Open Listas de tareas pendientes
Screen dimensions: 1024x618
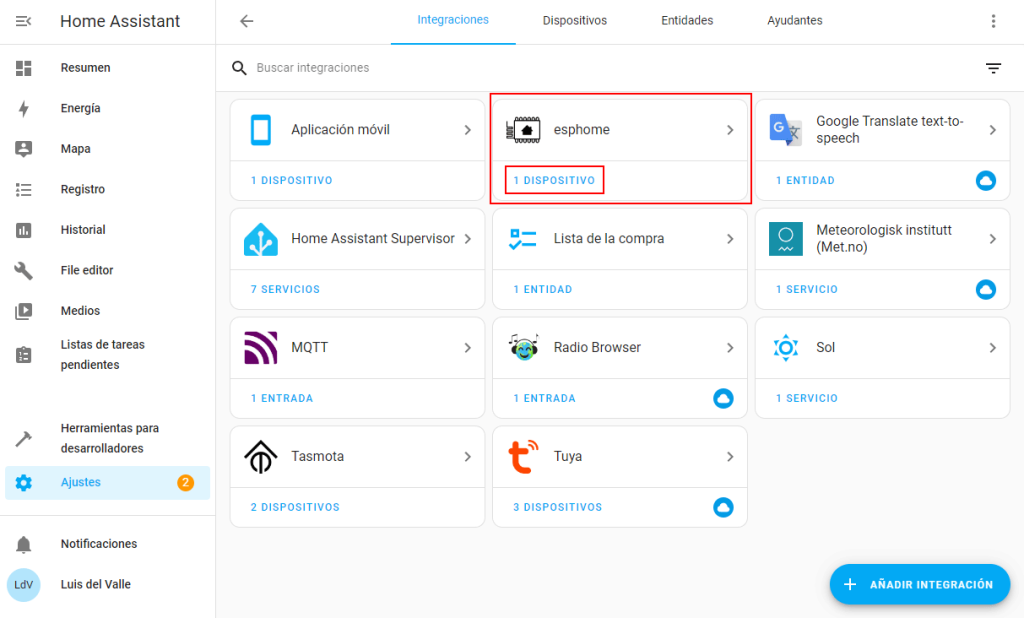(x=108, y=355)
